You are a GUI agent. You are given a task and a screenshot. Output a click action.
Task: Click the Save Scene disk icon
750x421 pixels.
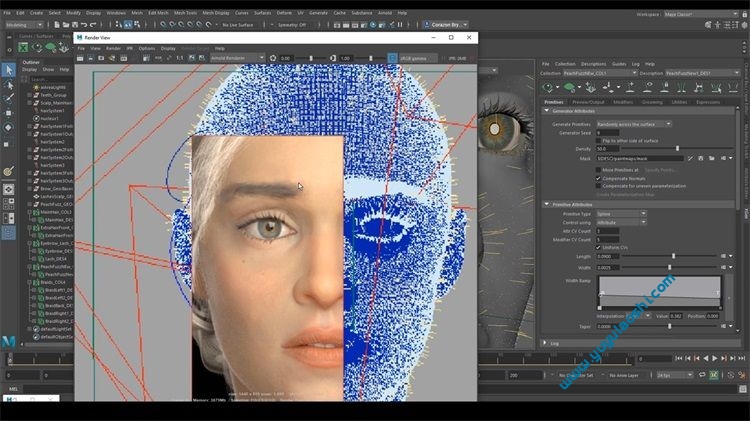pyautogui.click(x=75, y=24)
